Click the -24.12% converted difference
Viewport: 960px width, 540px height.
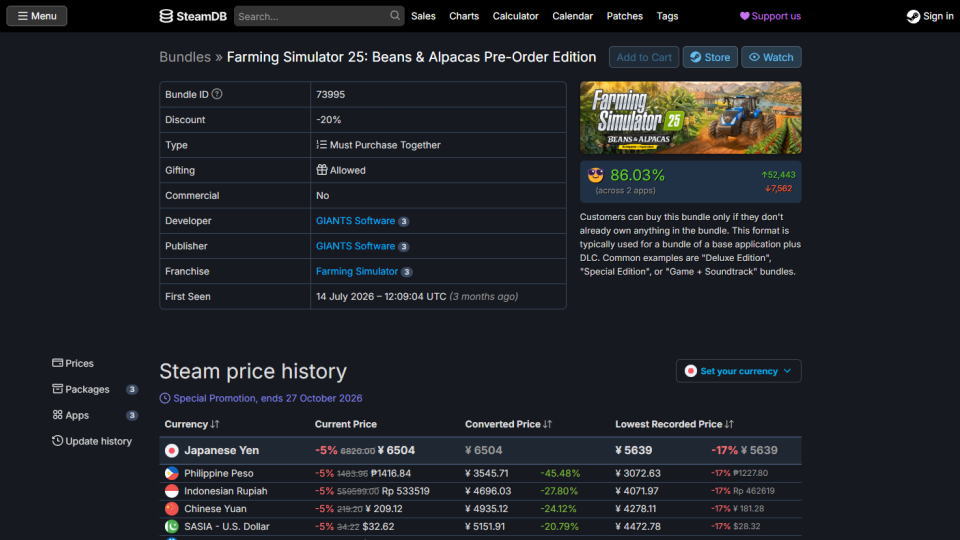pyautogui.click(x=558, y=509)
